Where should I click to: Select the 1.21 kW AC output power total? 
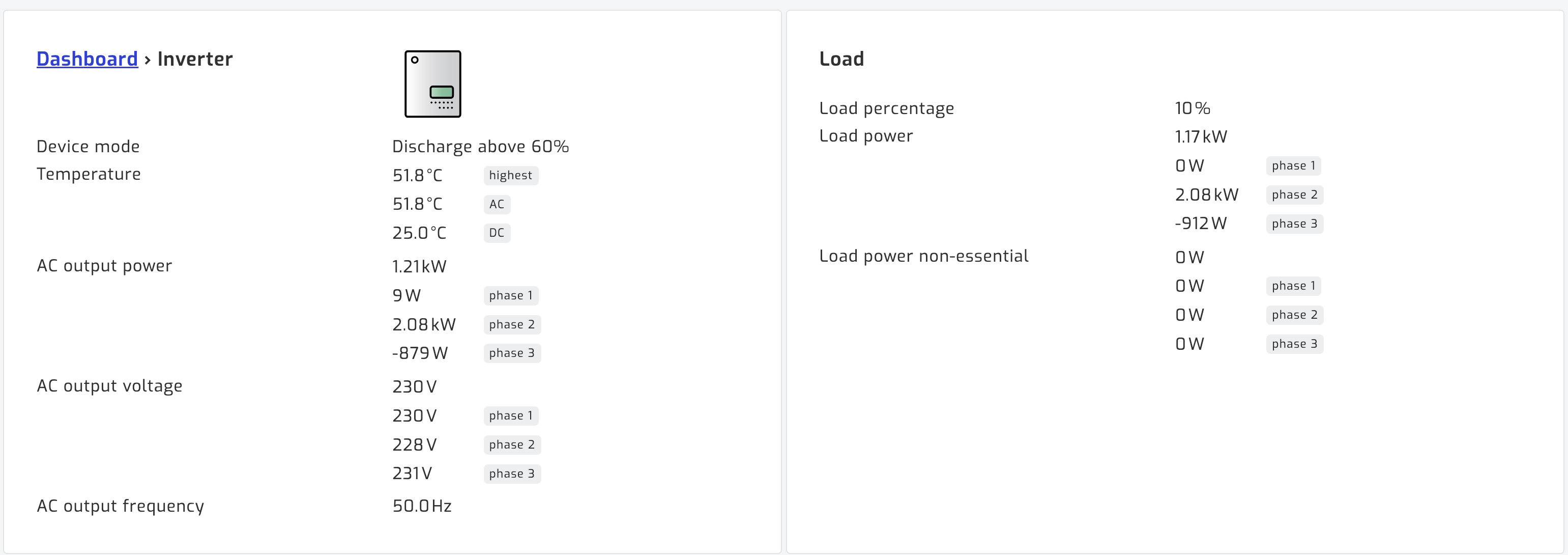[419, 266]
